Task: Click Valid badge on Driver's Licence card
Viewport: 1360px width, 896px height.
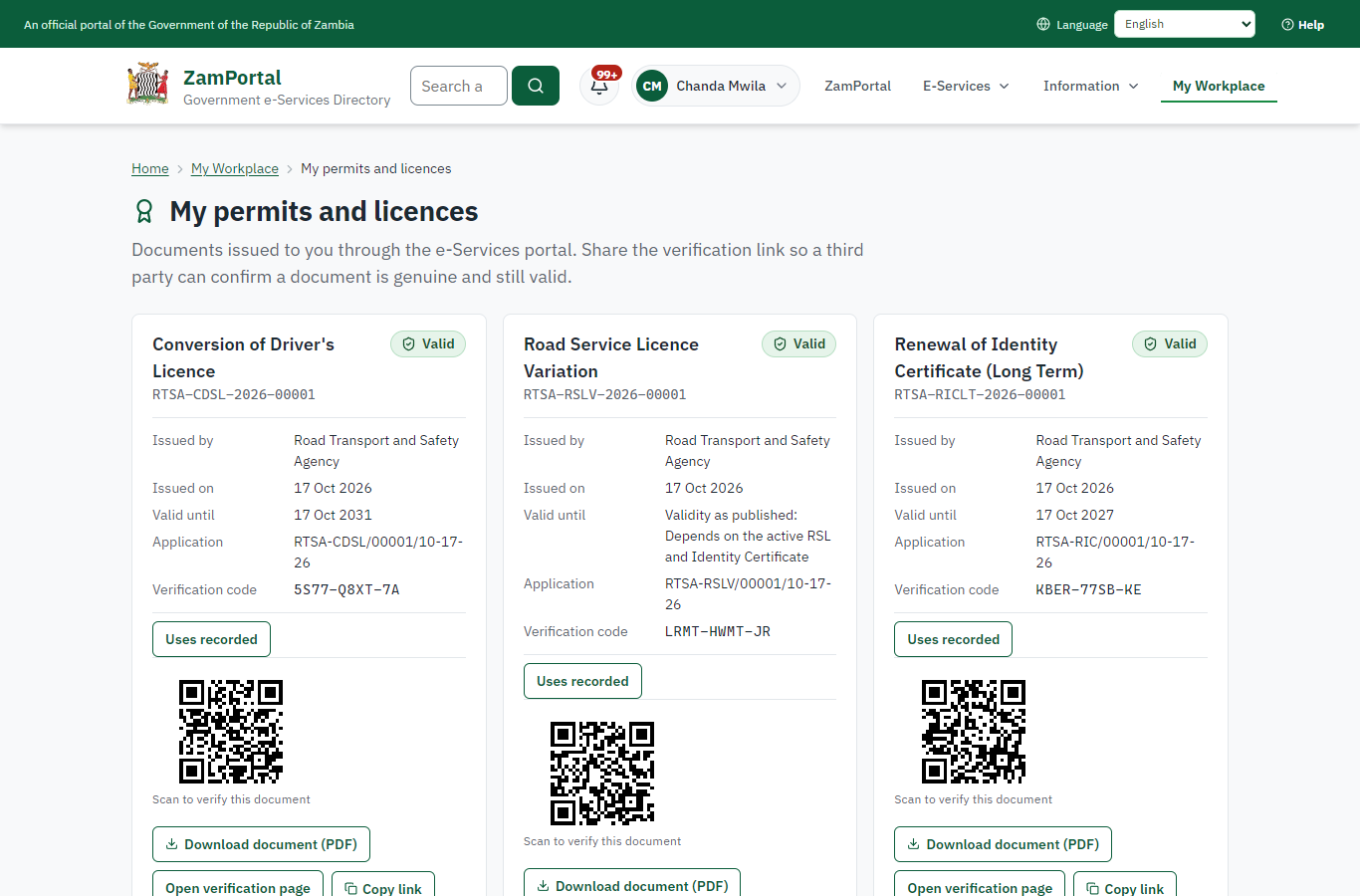Action: point(428,343)
